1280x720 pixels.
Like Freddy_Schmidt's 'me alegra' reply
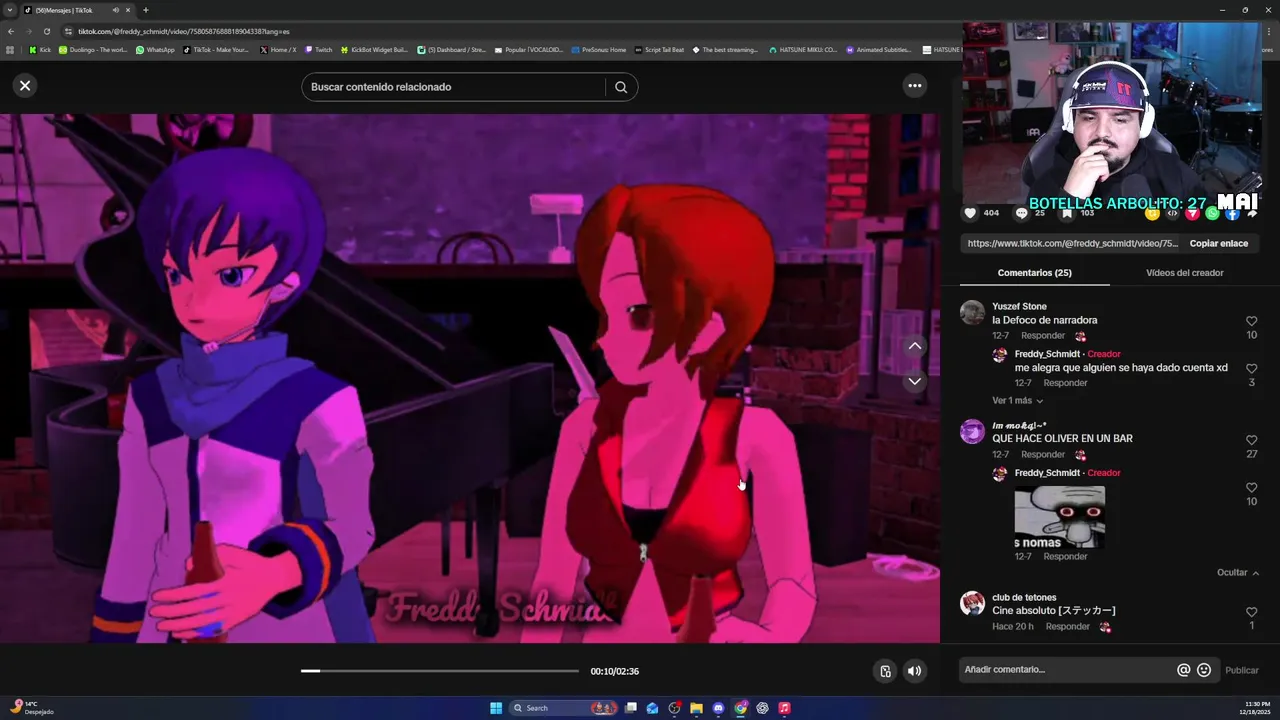(1251, 369)
